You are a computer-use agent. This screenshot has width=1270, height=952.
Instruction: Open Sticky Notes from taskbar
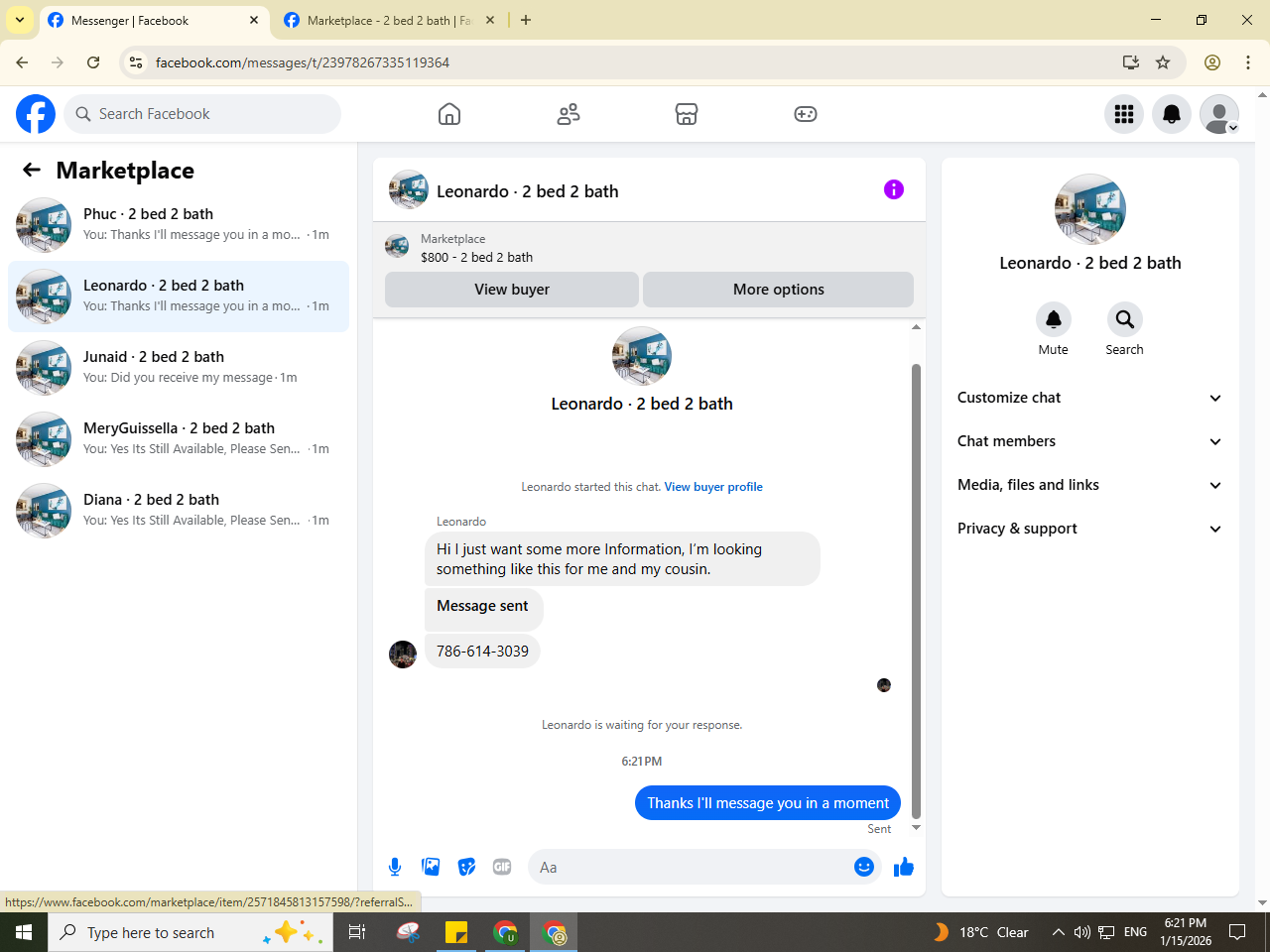click(456, 932)
